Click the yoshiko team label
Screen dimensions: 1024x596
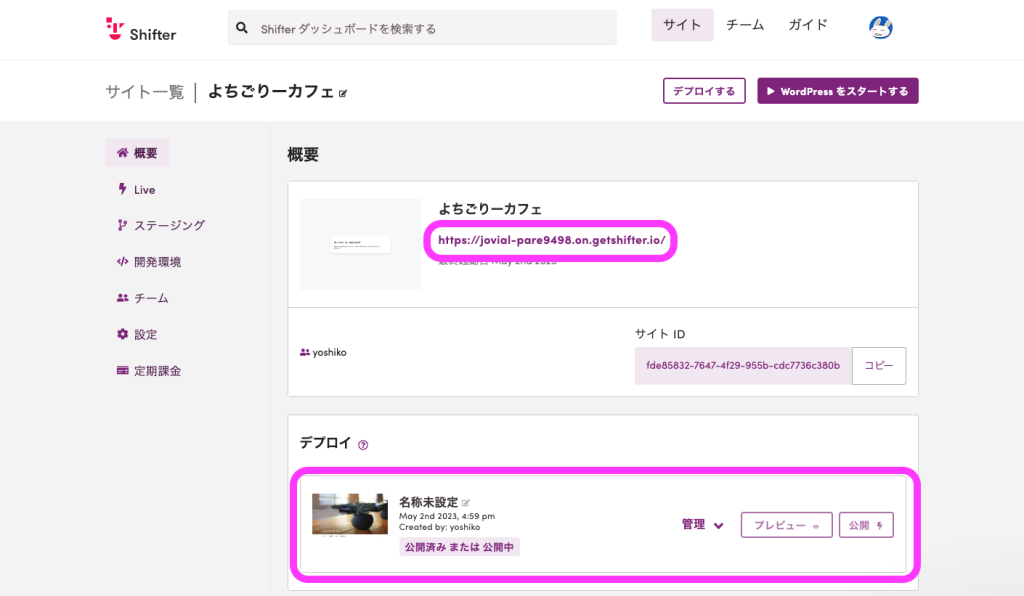coord(323,353)
